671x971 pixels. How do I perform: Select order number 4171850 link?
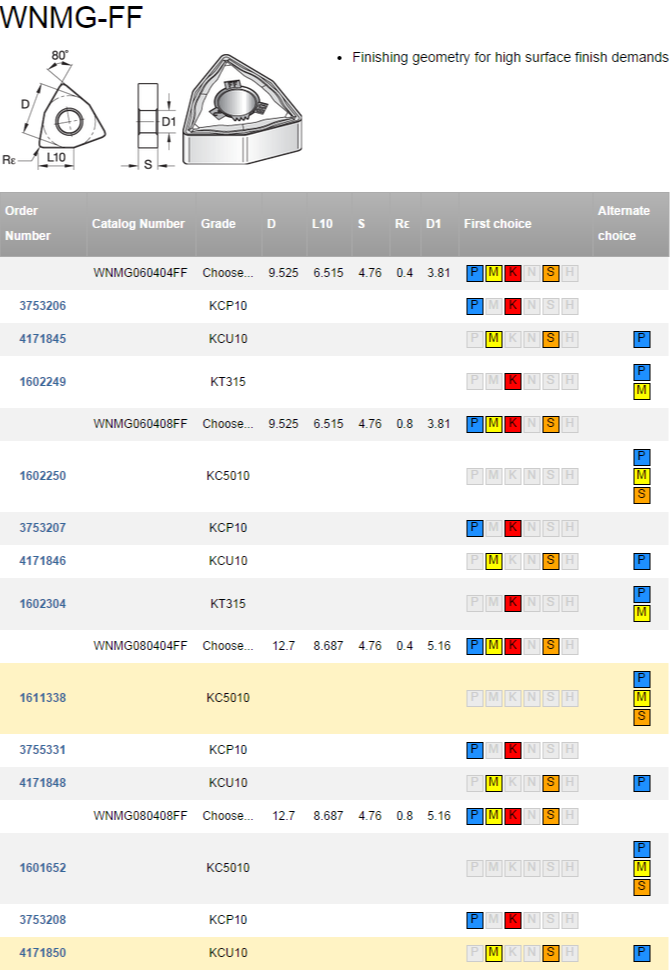[43, 953]
